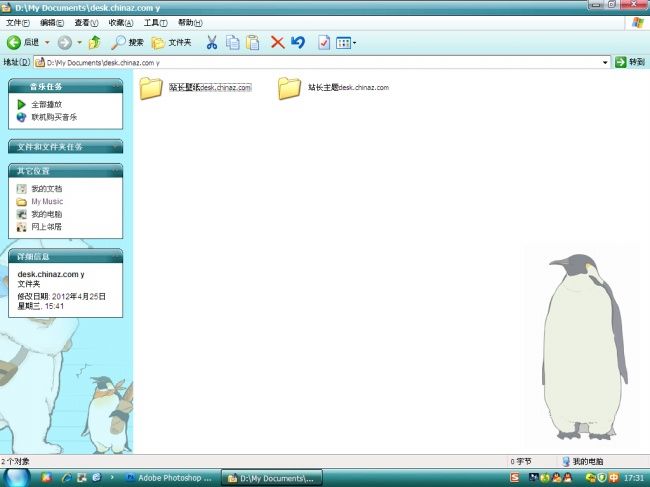The image size is (650, 487).
Task: Open the 文件(F) menu
Action: pos(18,22)
